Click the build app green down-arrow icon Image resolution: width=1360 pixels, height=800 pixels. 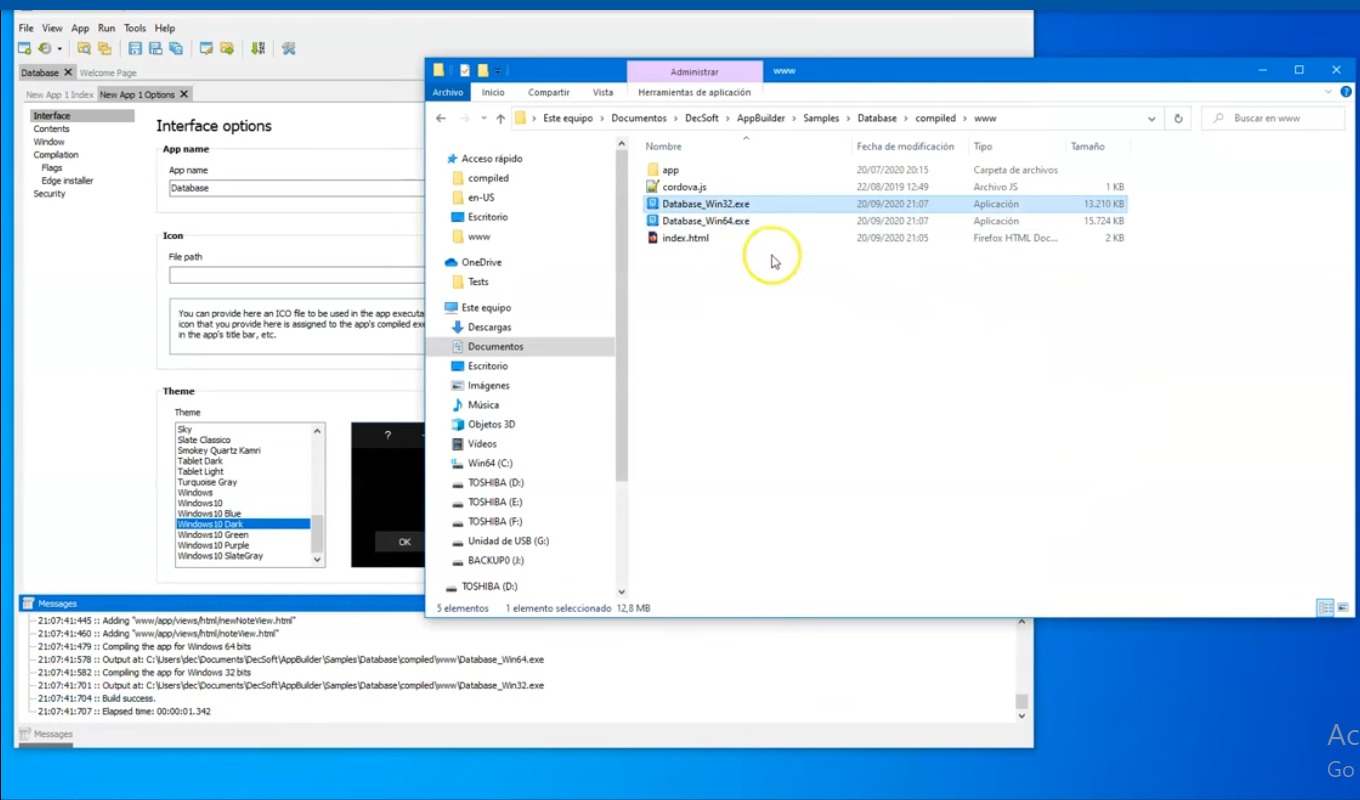click(x=258, y=48)
